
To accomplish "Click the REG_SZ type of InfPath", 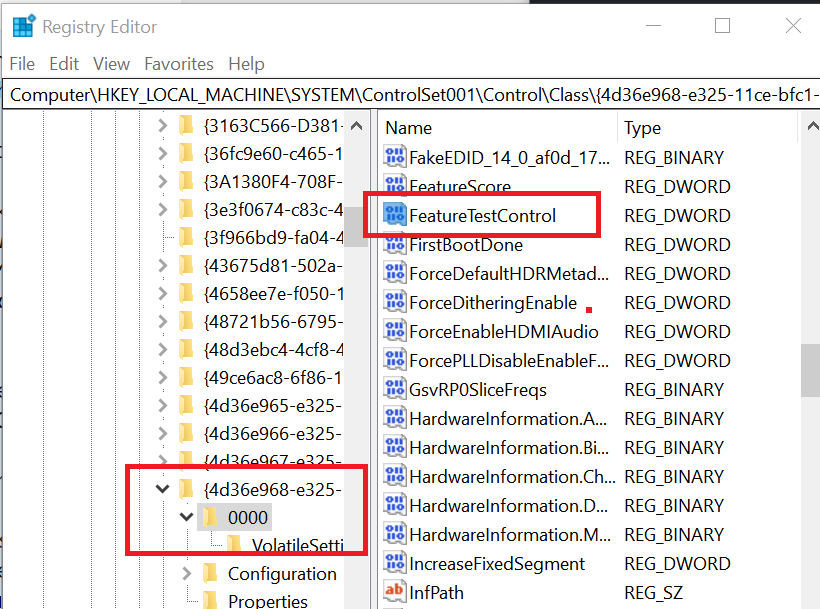I will (653, 593).
